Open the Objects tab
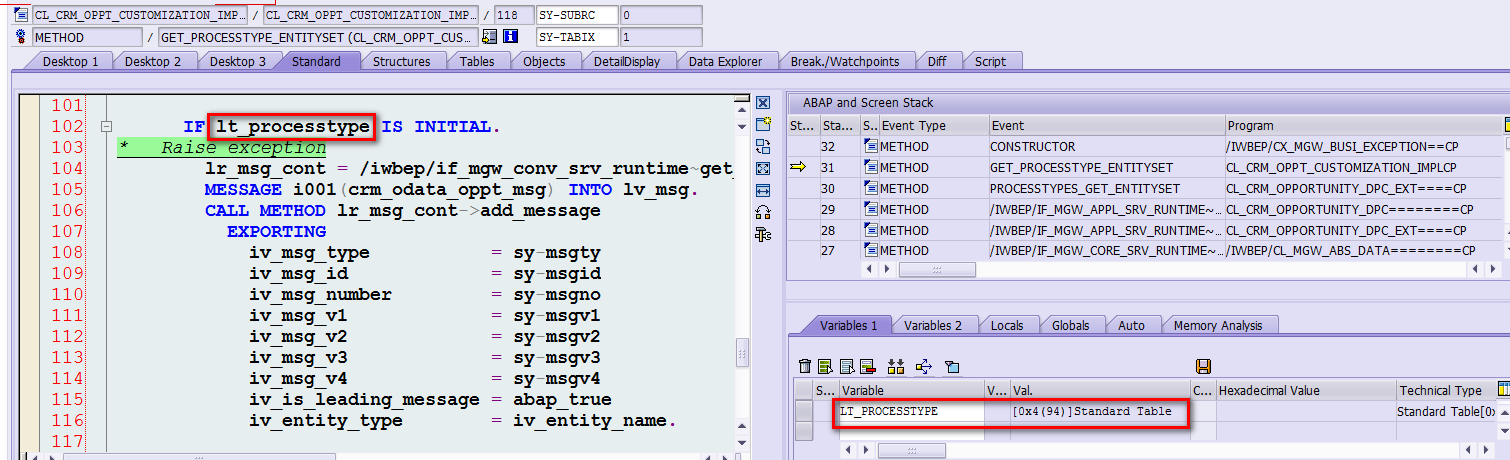1510x460 pixels. (x=544, y=61)
